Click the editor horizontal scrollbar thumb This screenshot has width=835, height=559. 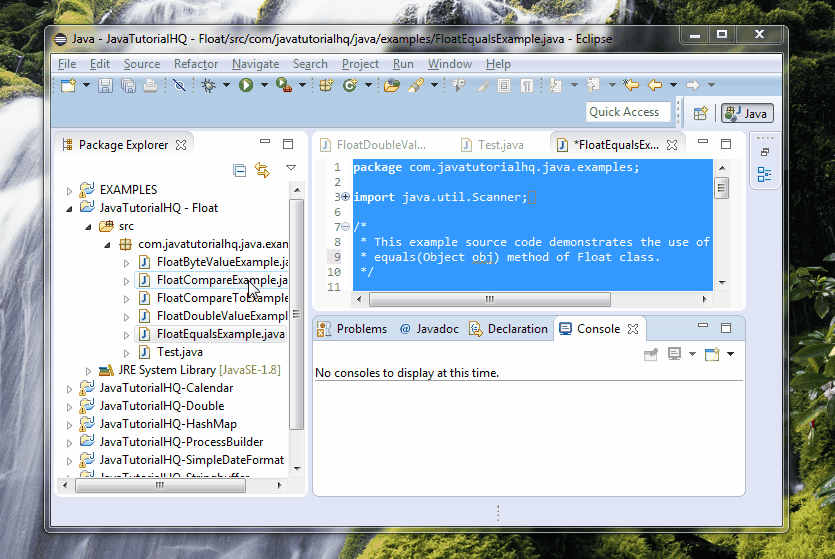[x=490, y=300]
